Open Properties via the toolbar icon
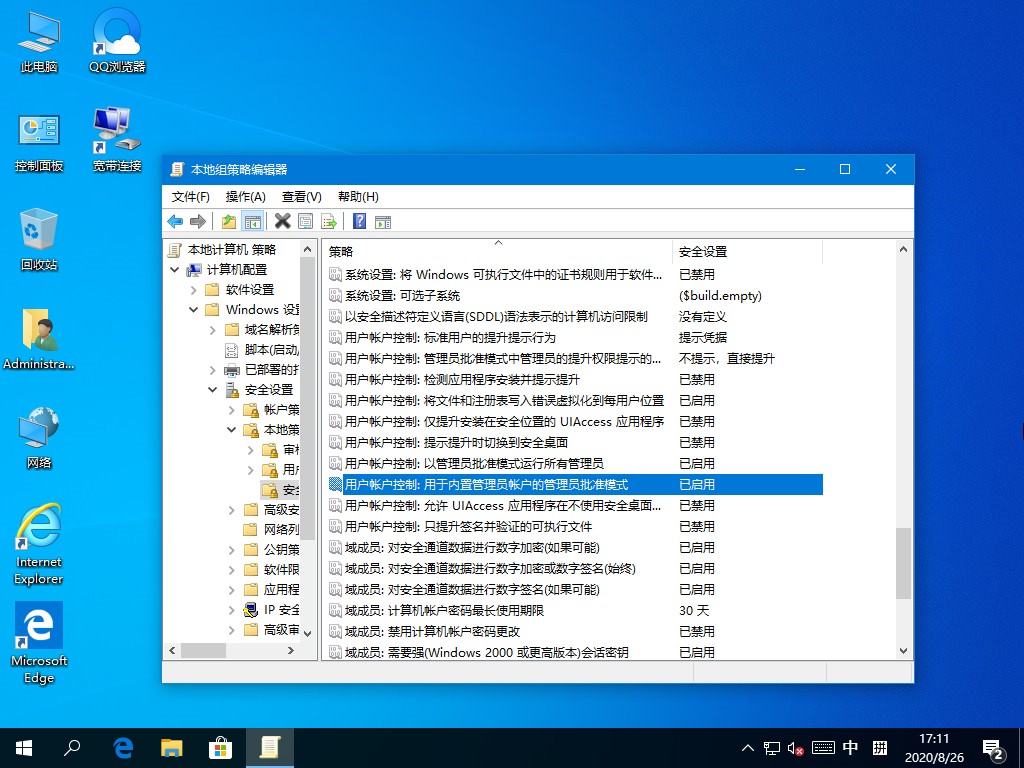Viewport: 1024px width, 768px height. [305, 221]
